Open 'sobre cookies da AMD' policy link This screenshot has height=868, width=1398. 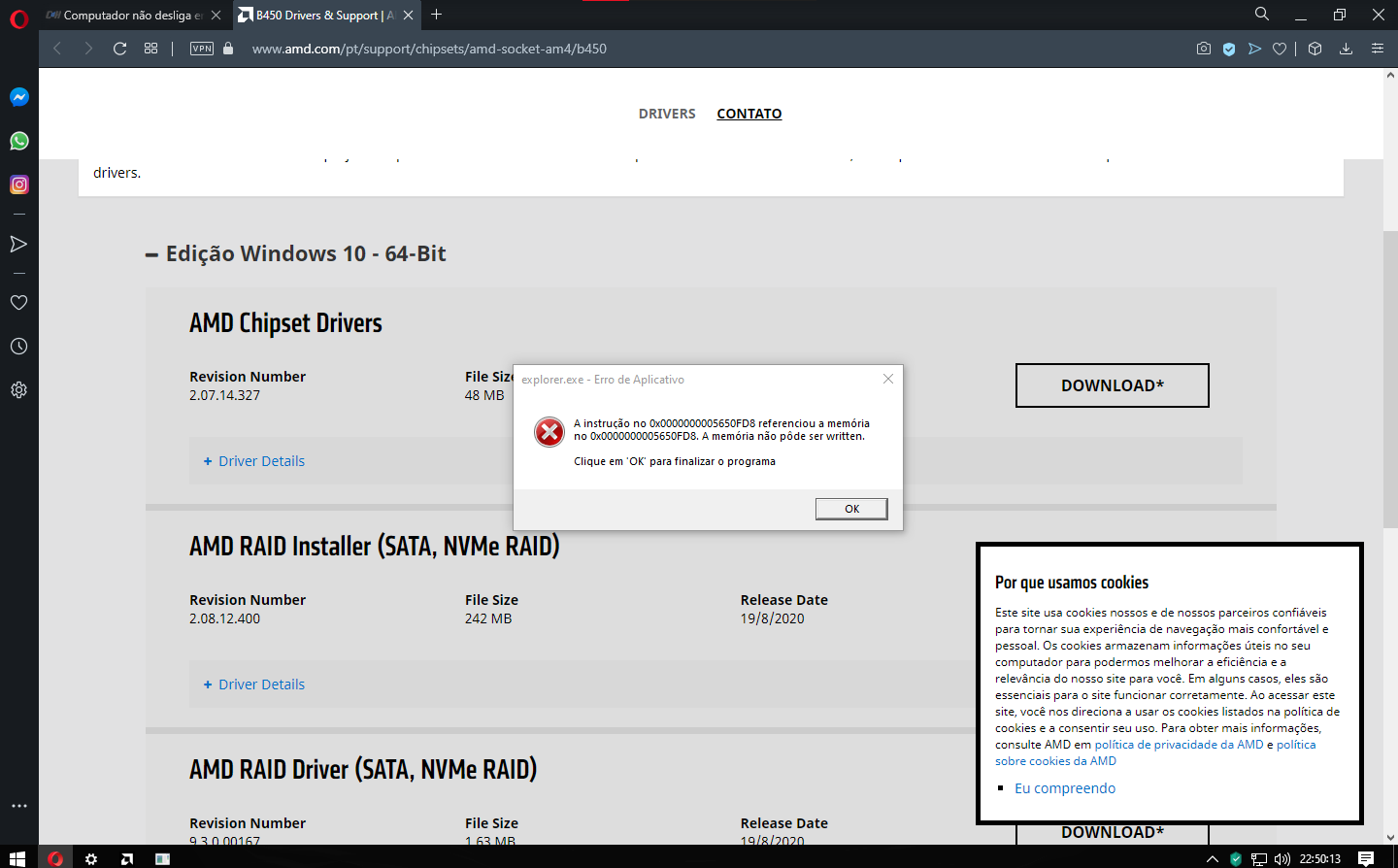tap(1055, 761)
